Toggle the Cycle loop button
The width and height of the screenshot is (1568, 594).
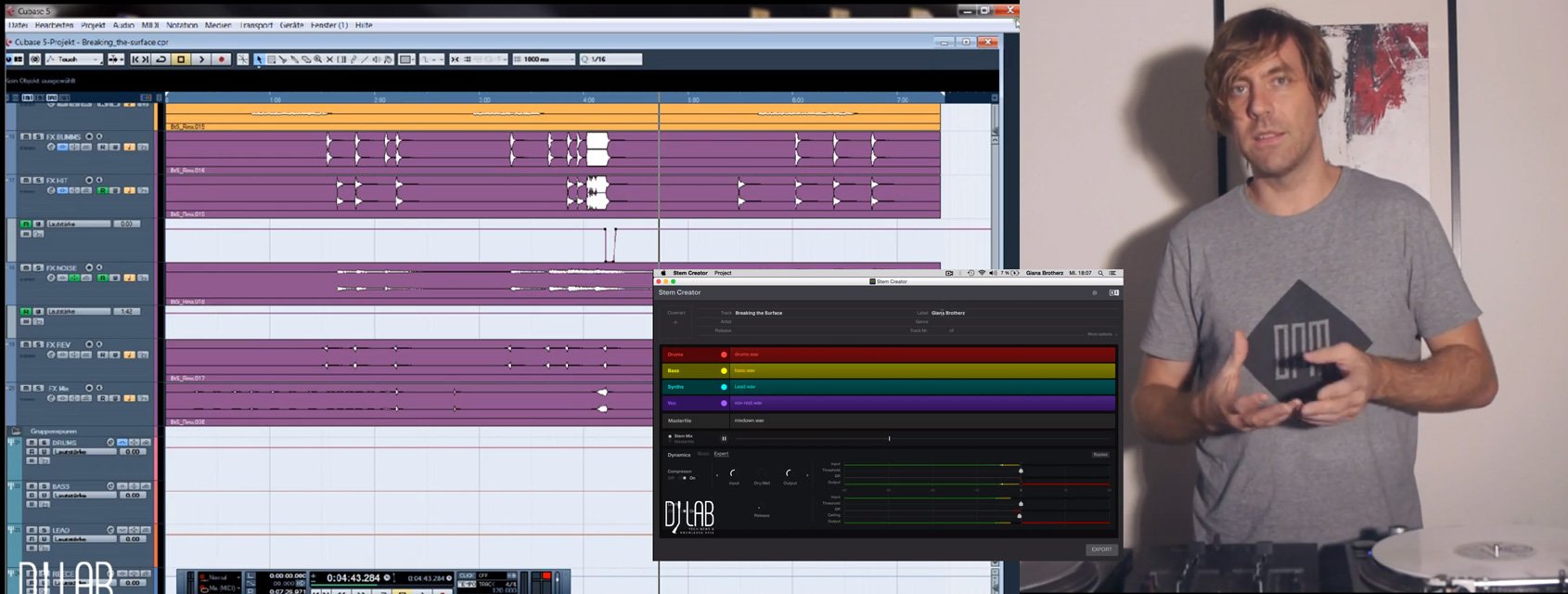[161, 59]
